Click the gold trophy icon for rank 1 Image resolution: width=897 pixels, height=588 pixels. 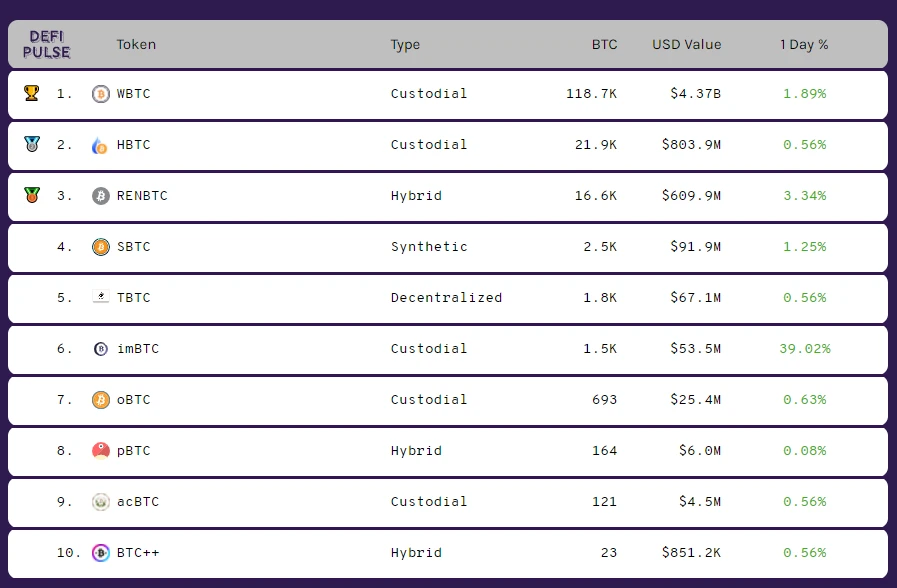point(31,93)
